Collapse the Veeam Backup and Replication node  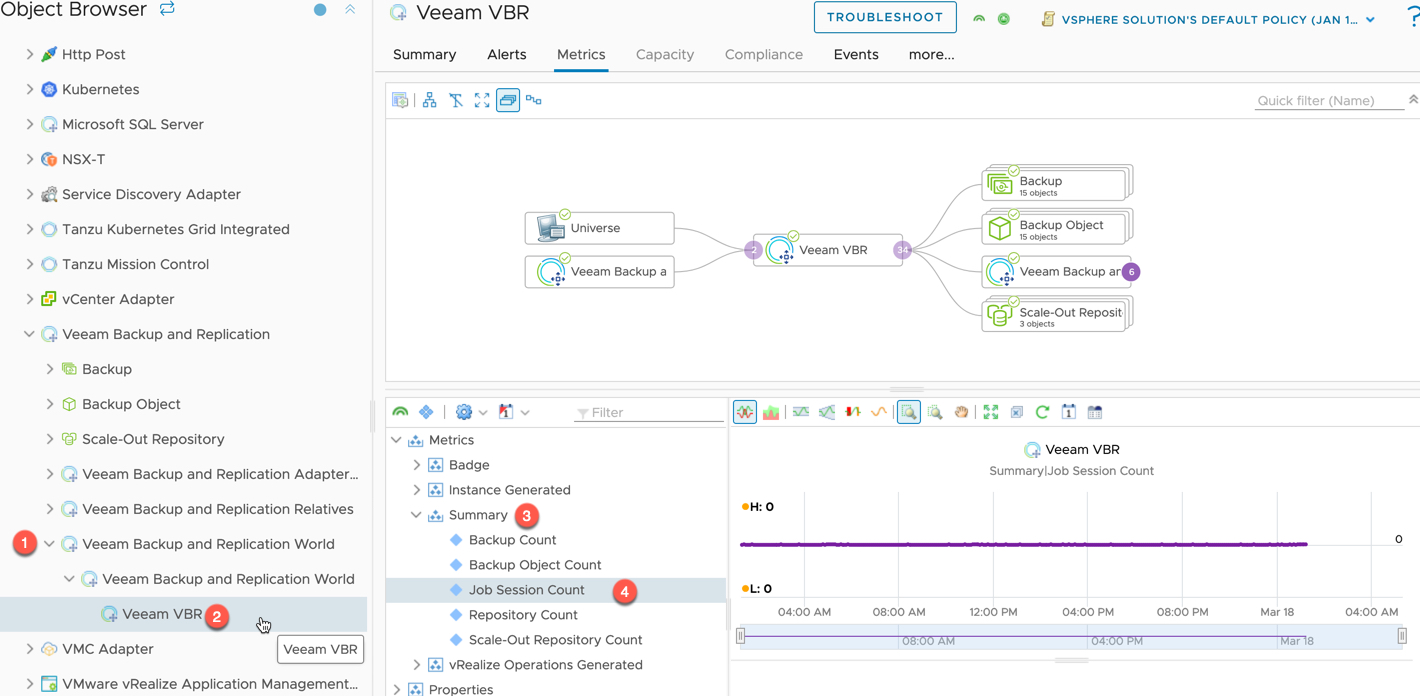[x=30, y=334]
